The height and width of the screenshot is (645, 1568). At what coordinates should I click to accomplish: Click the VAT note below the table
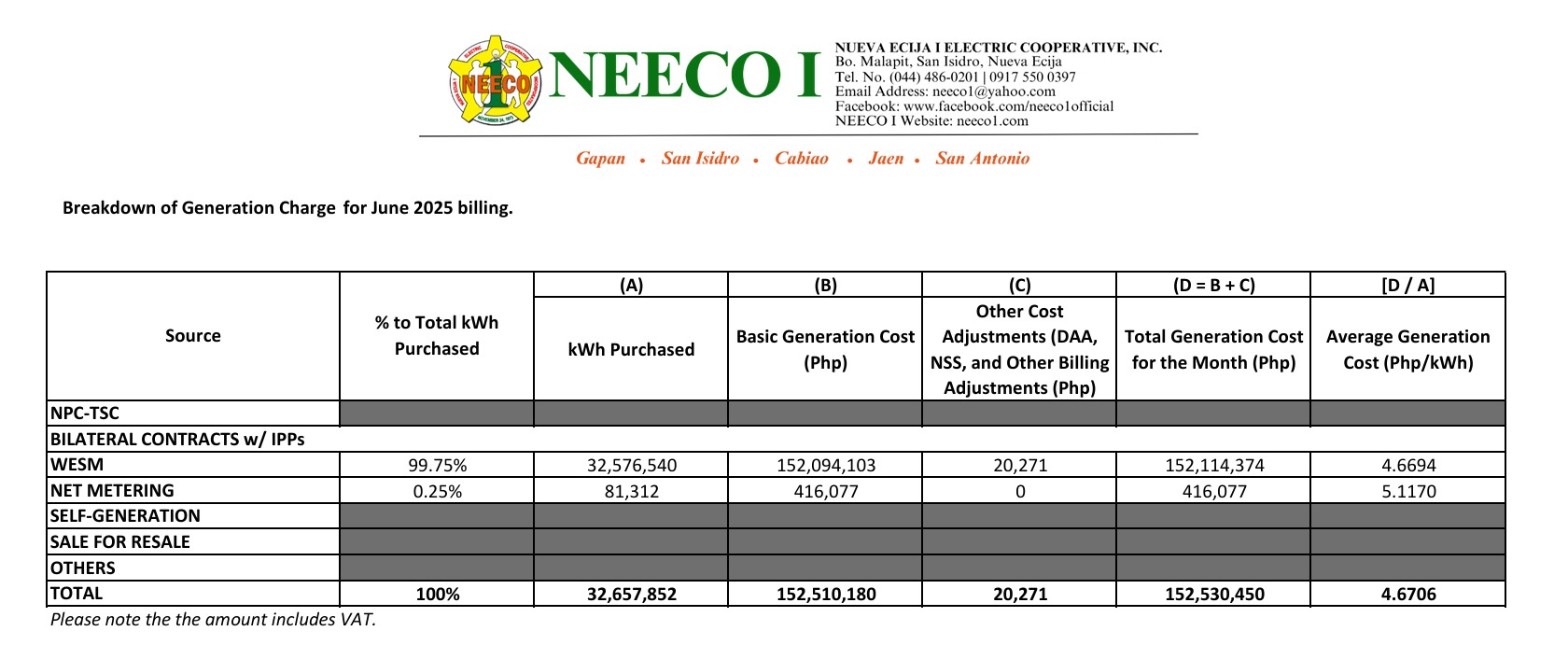click(213, 620)
